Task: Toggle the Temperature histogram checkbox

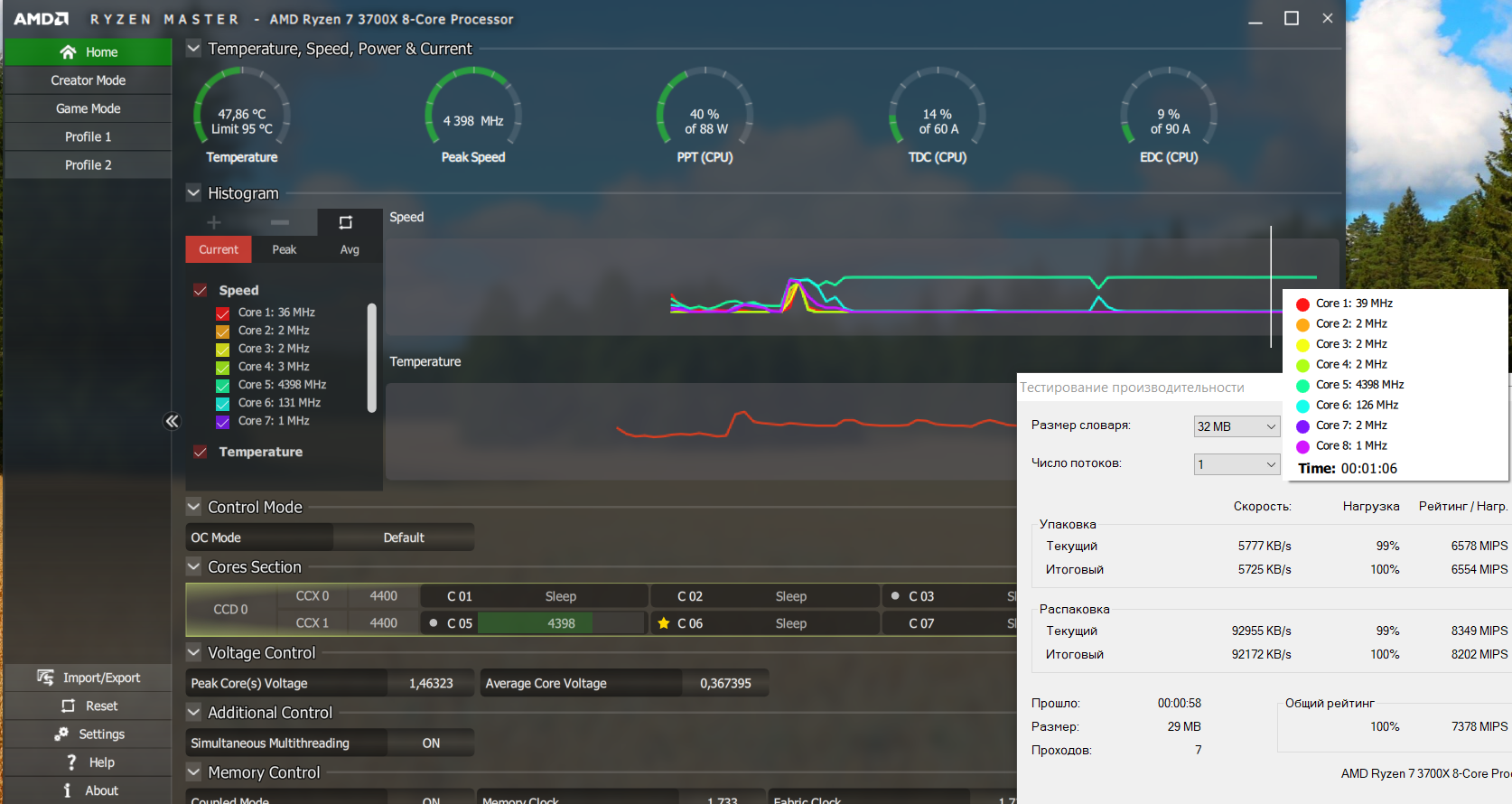Action: (x=201, y=452)
